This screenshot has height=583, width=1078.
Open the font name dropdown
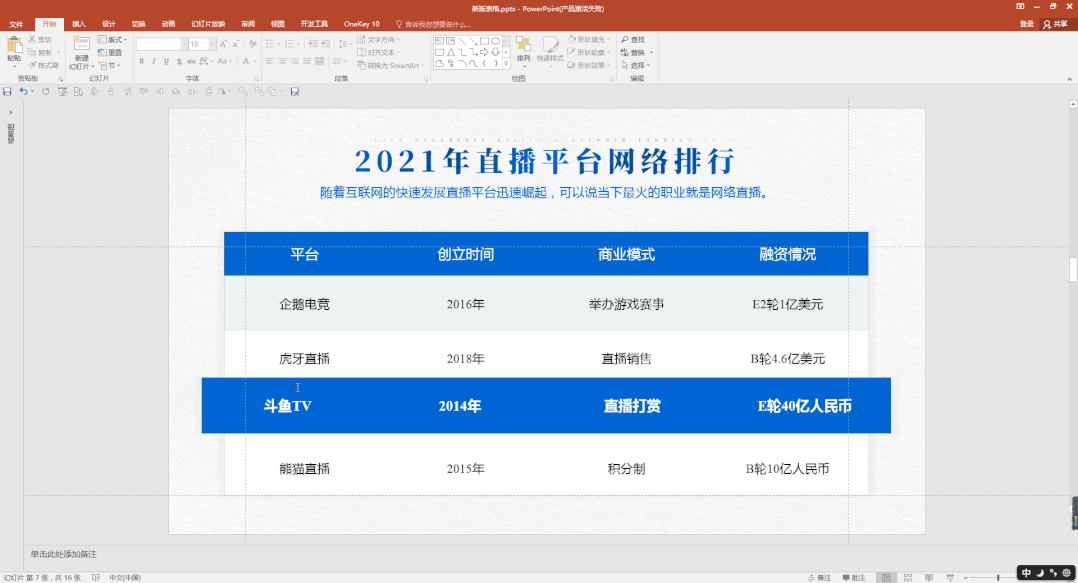[184, 44]
